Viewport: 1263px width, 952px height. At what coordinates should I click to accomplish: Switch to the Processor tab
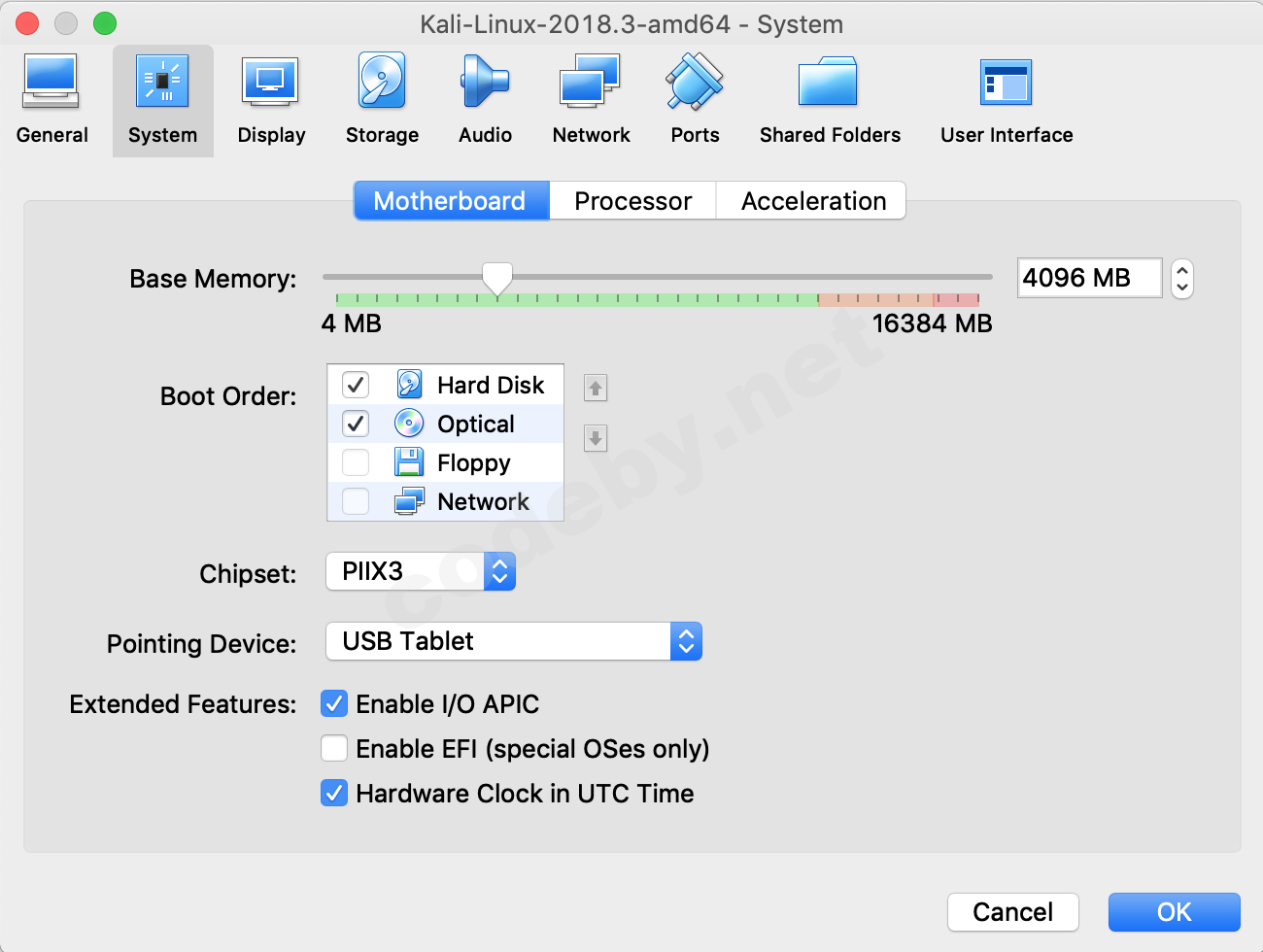pyautogui.click(x=632, y=201)
